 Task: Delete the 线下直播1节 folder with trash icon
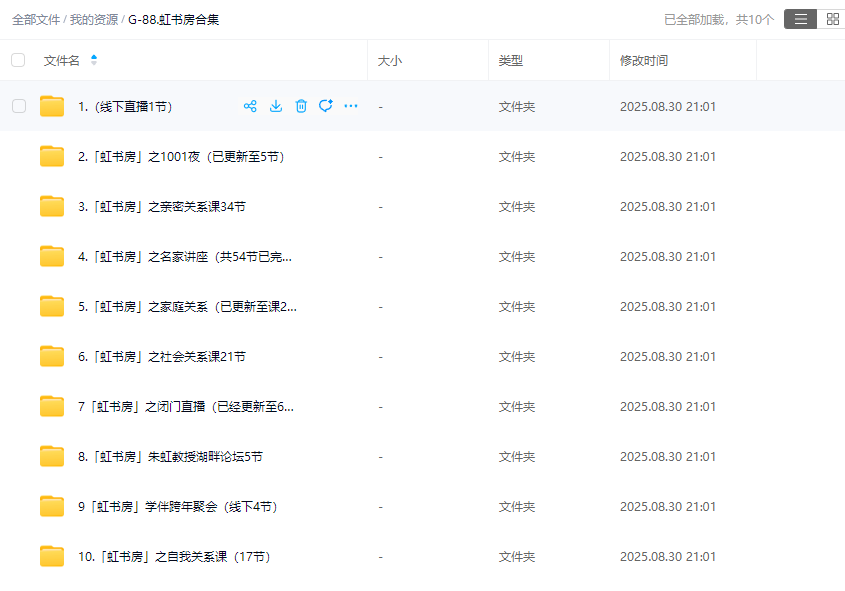[301, 106]
